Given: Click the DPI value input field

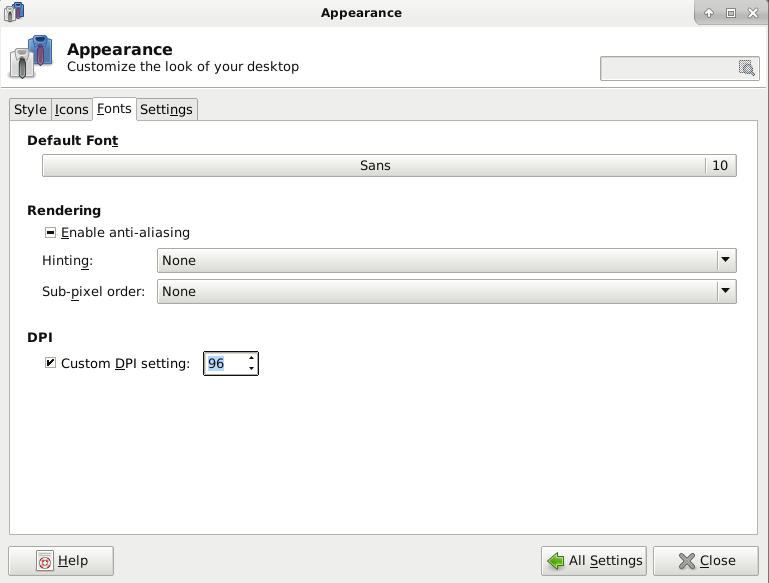Looking at the screenshot, I should (224, 363).
